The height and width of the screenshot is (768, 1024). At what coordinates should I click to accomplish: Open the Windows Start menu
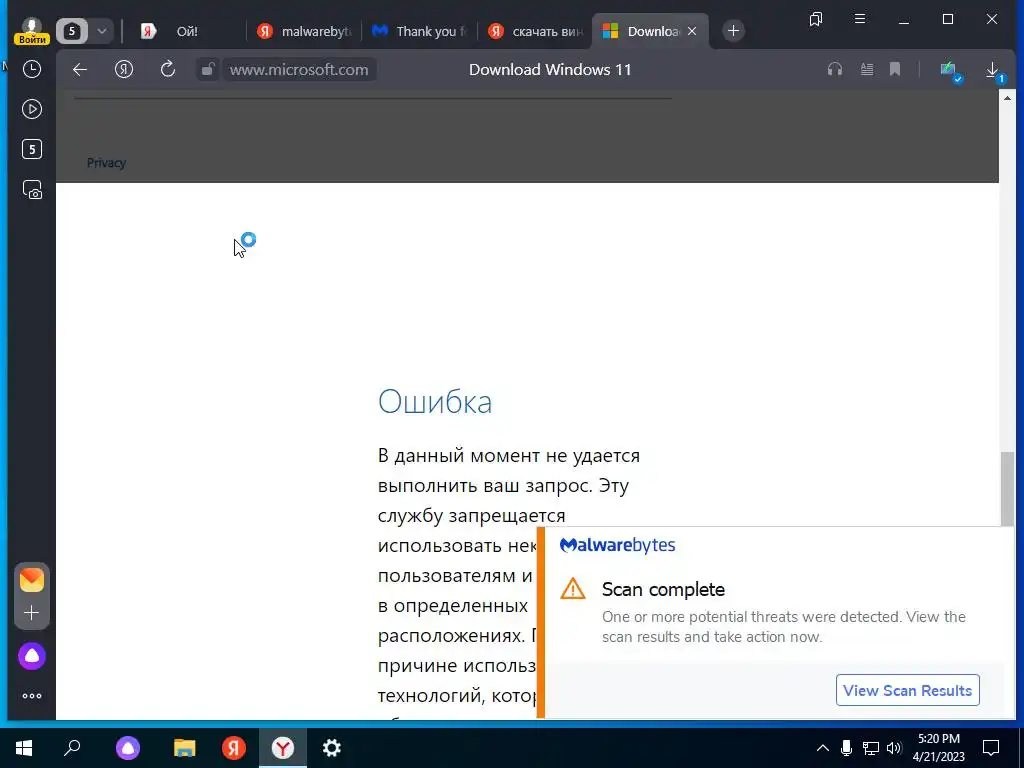tap(24, 748)
